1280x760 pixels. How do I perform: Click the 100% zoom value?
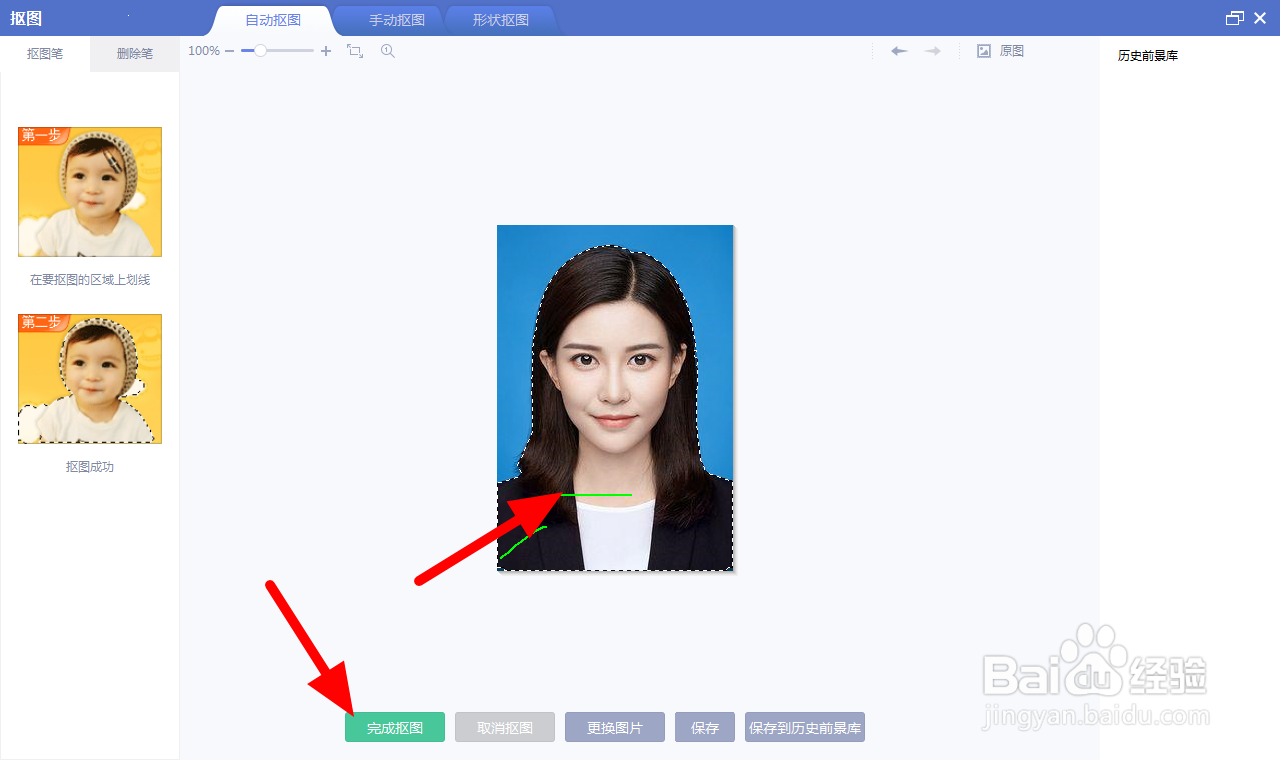[204, 51]
